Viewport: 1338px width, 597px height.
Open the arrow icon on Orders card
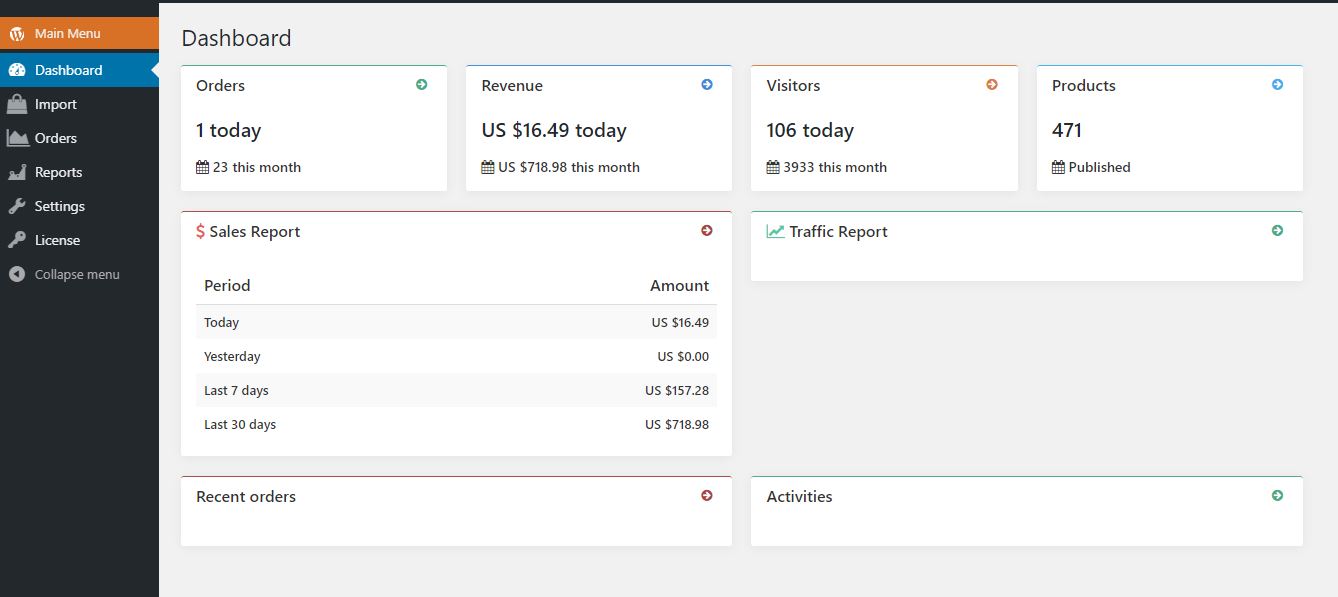click(421, 85)
